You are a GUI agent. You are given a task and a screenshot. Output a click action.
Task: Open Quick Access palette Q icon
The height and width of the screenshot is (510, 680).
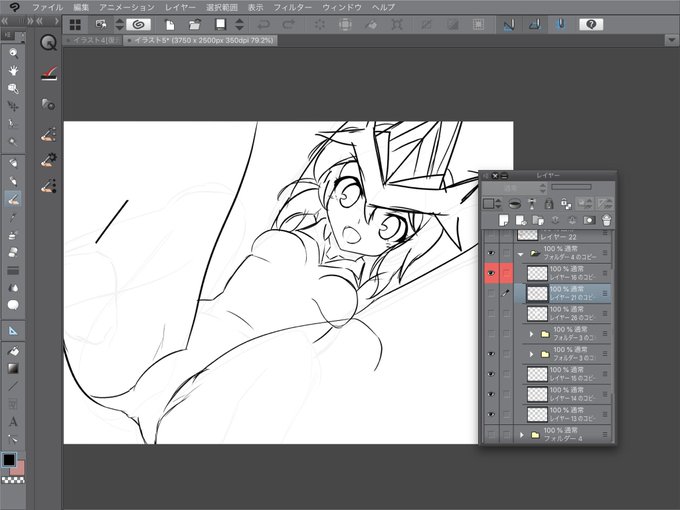(48, 42)
